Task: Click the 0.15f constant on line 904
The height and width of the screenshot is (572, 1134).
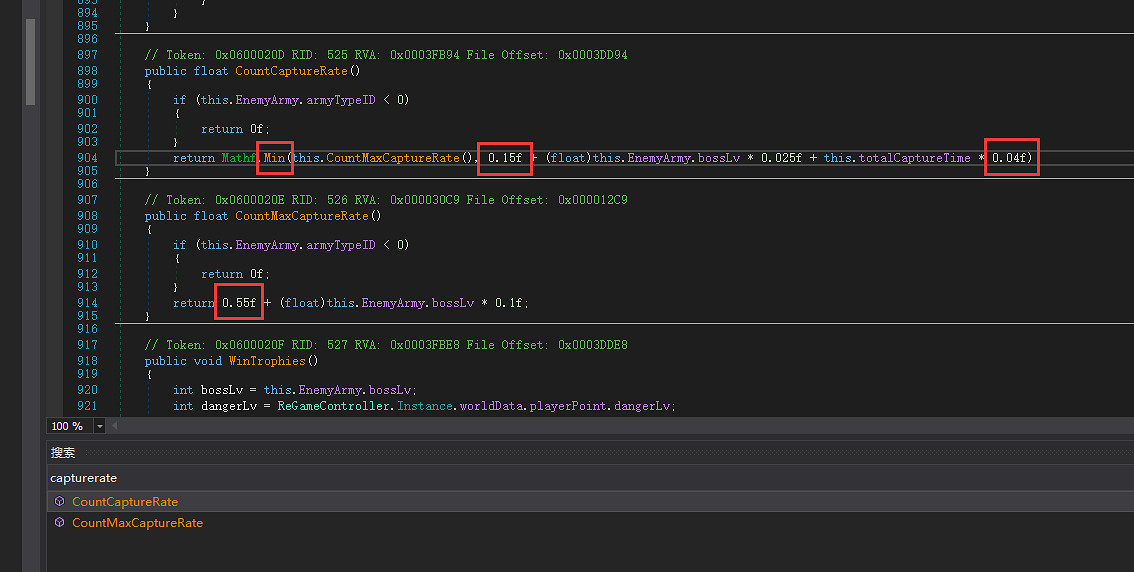Action: 504,158
